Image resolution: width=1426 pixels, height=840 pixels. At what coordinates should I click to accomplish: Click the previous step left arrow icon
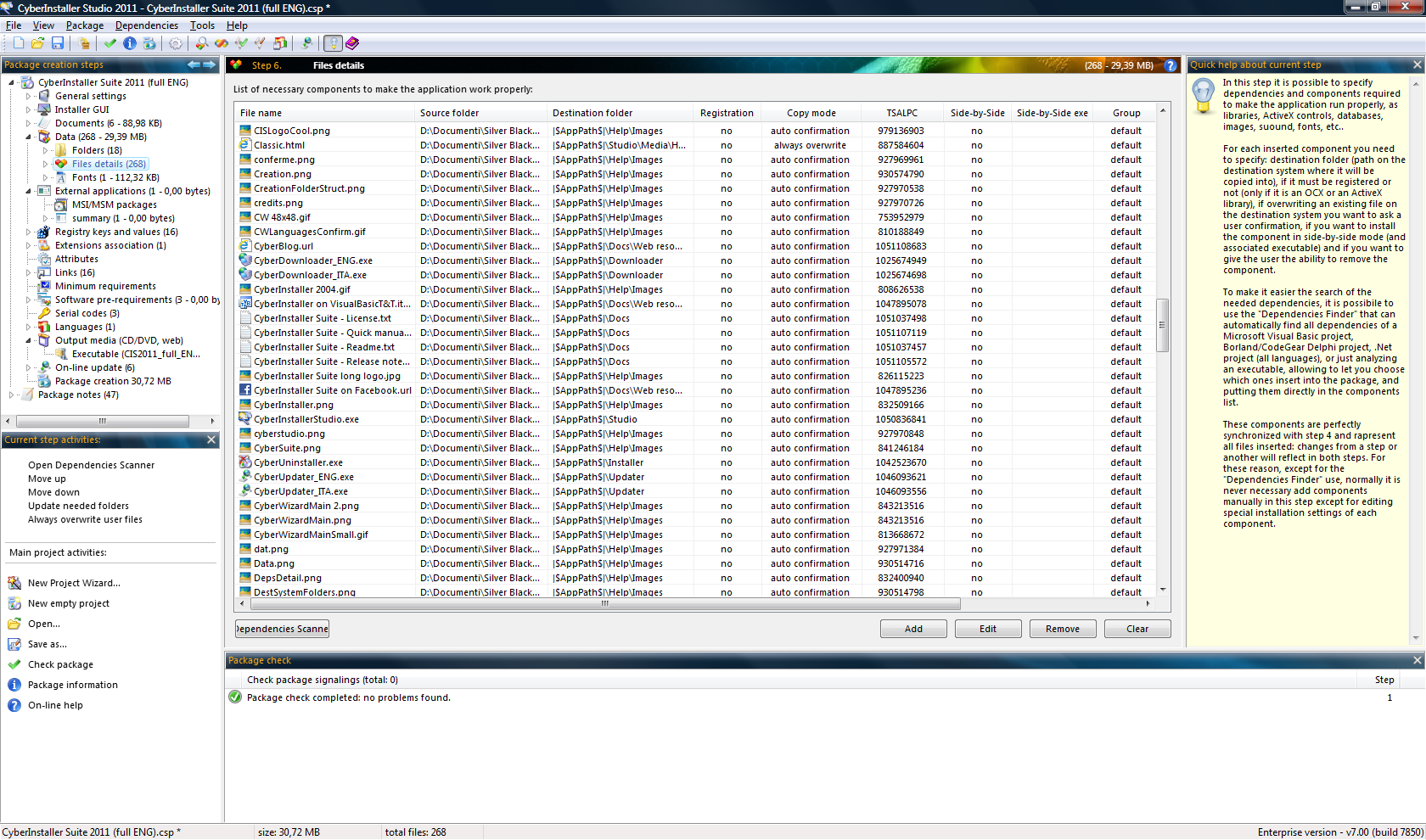pyautogui.click(x=194, y=64)
